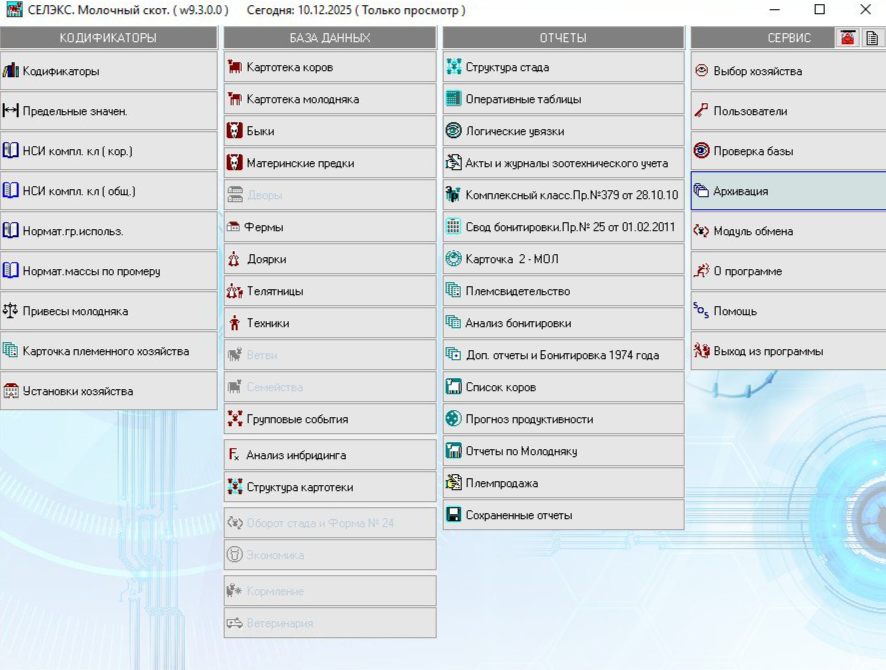Open the Племсвидетельство report

pyautogui.click(x=563, y=292)
